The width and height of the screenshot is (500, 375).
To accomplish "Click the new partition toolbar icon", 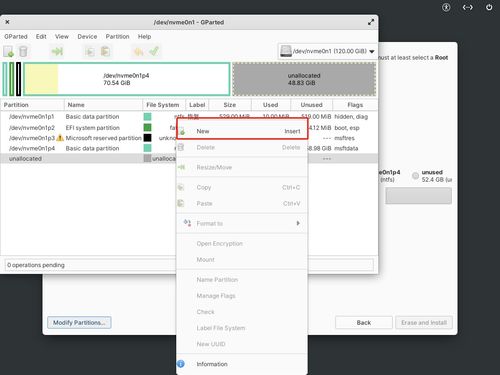I will click(x=8, y=52).
